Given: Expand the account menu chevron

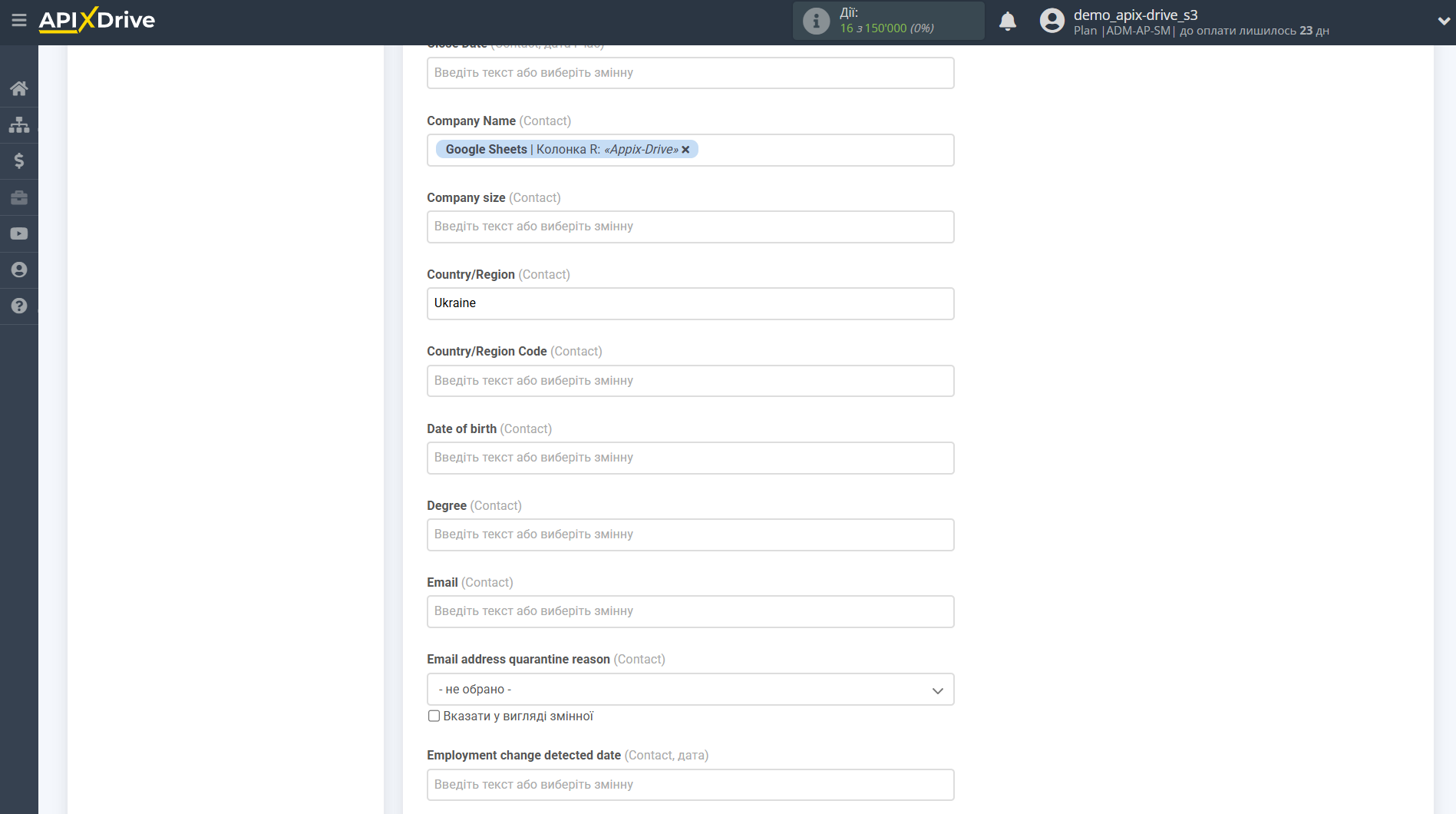Looking at the screenshot, I should pyautogui.click(x=1443, y=21).
